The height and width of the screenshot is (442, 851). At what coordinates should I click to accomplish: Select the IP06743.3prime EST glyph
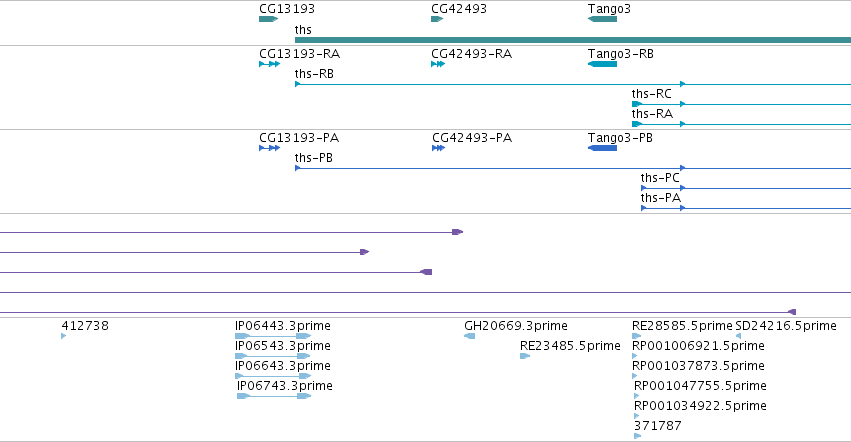(274, 396)
